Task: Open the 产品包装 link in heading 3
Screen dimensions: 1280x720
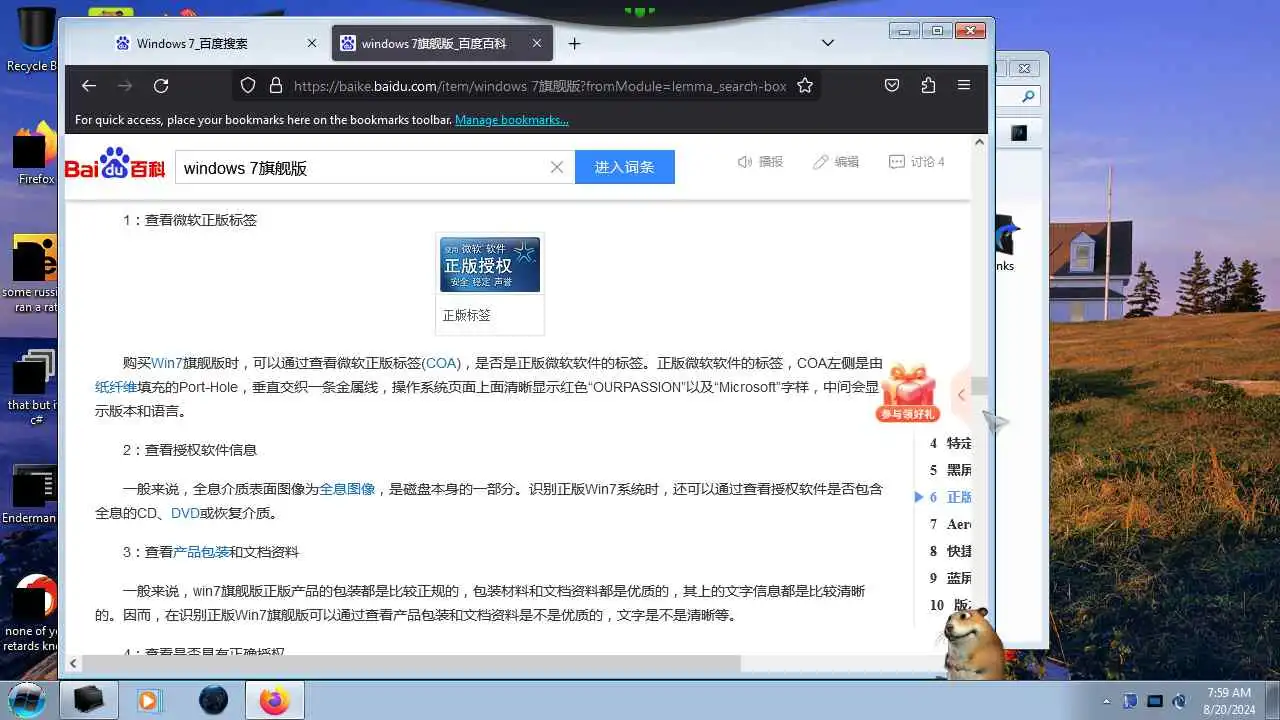Action: pos(201,552)
